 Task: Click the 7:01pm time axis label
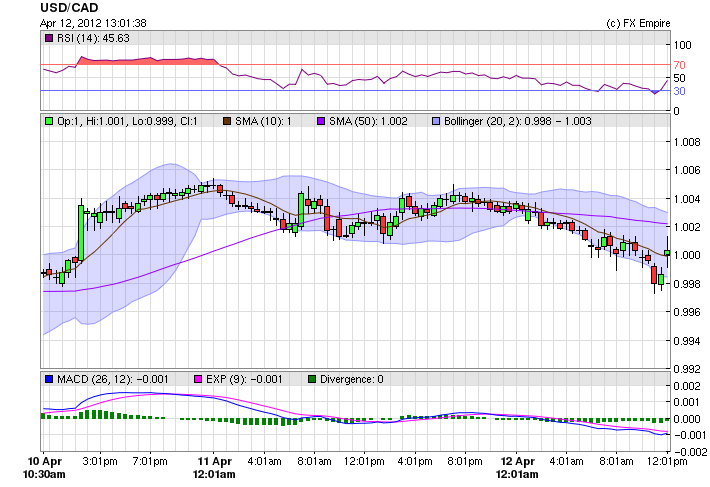click(150, 462)
